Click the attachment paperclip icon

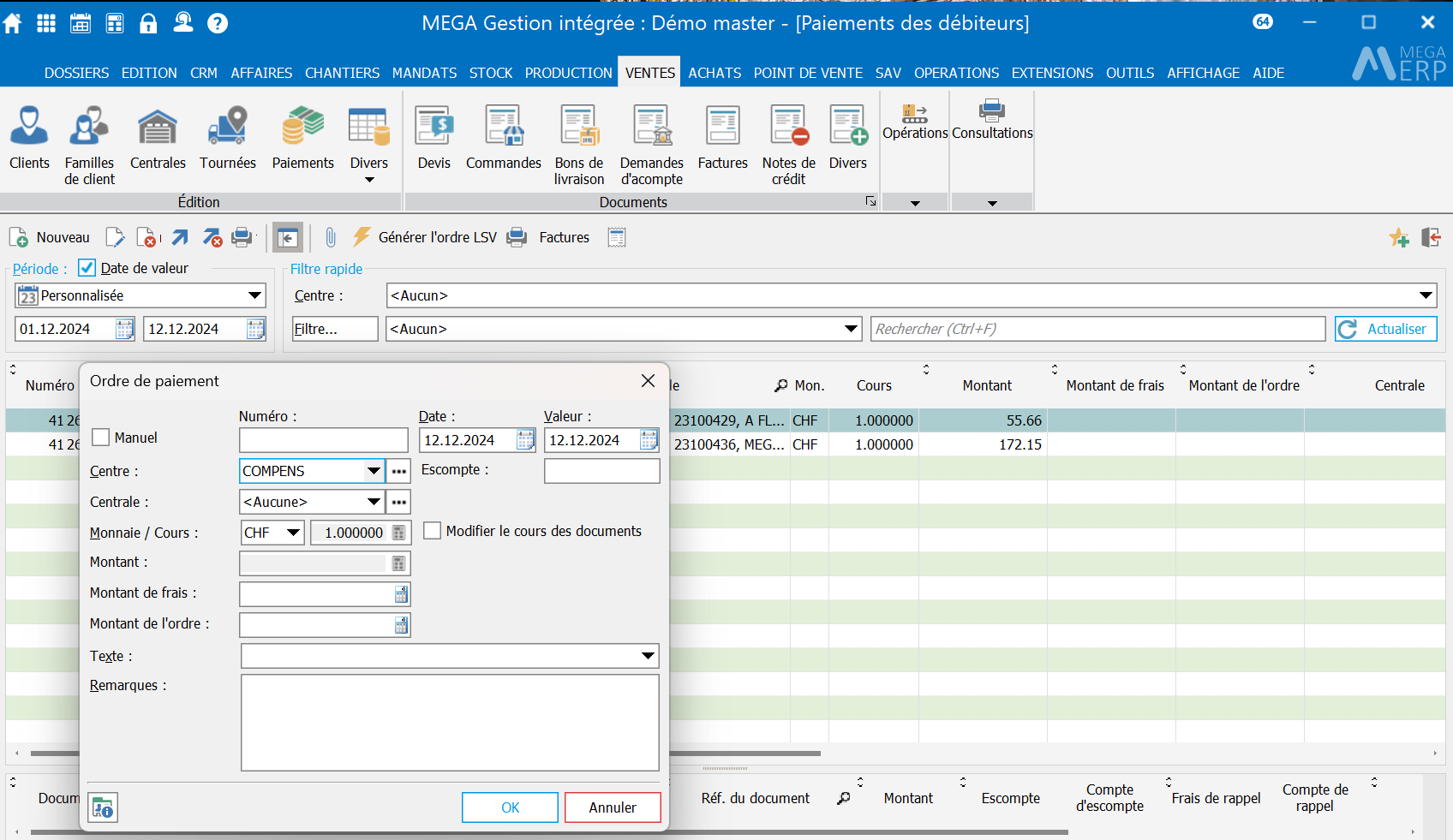pos(331,237)
